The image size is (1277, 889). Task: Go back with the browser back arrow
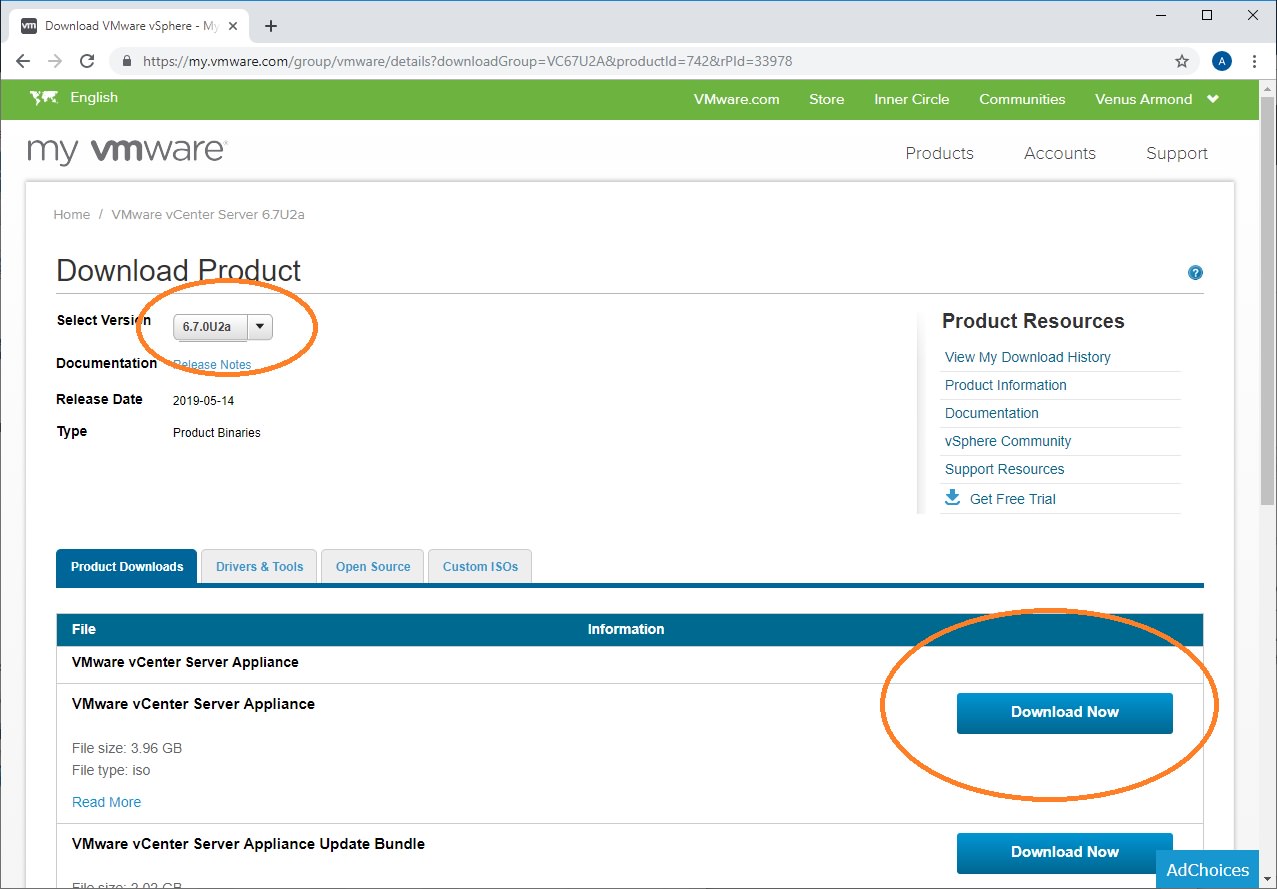tap(23, 61)
